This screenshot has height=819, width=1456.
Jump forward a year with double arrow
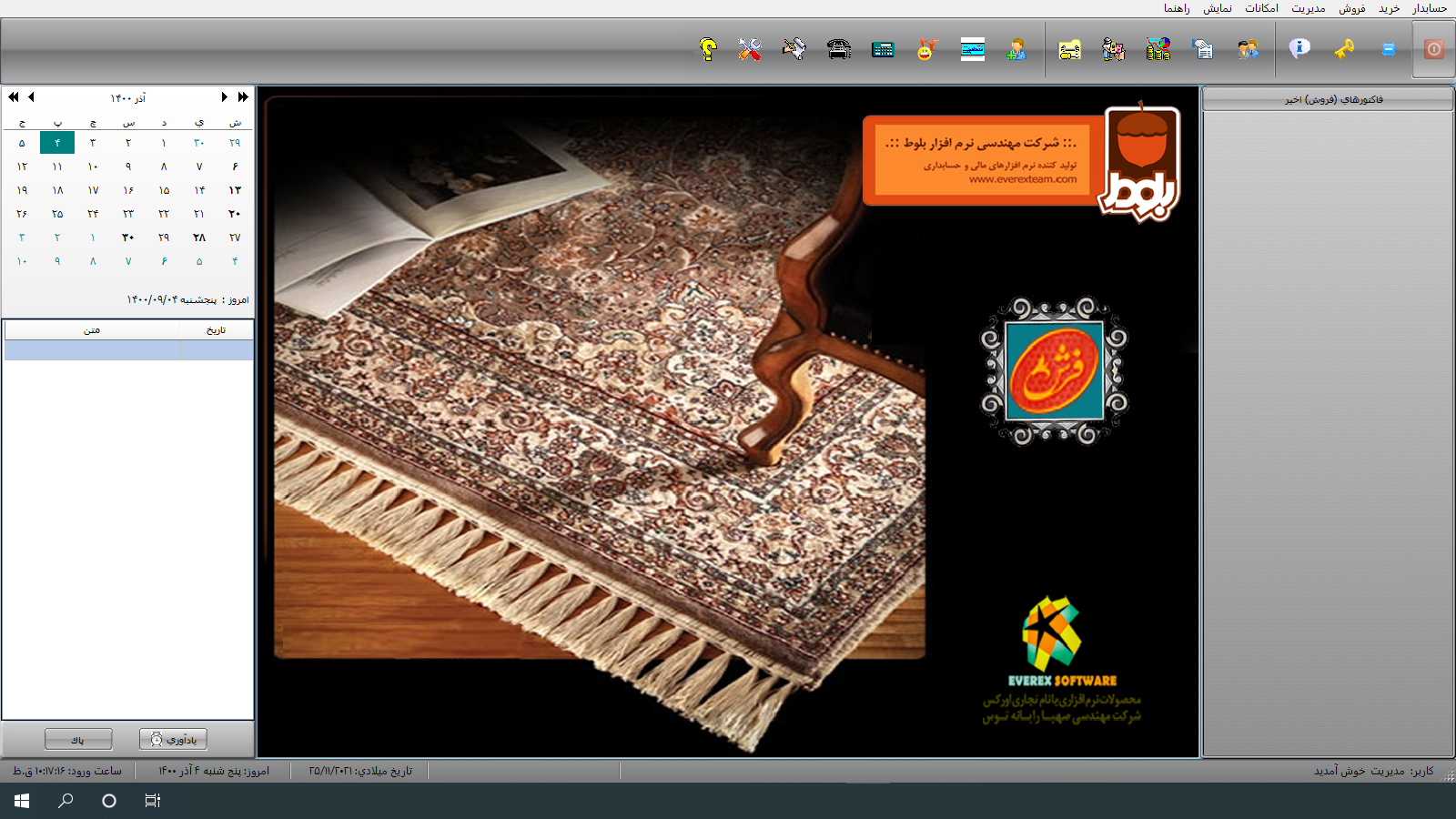243,97
